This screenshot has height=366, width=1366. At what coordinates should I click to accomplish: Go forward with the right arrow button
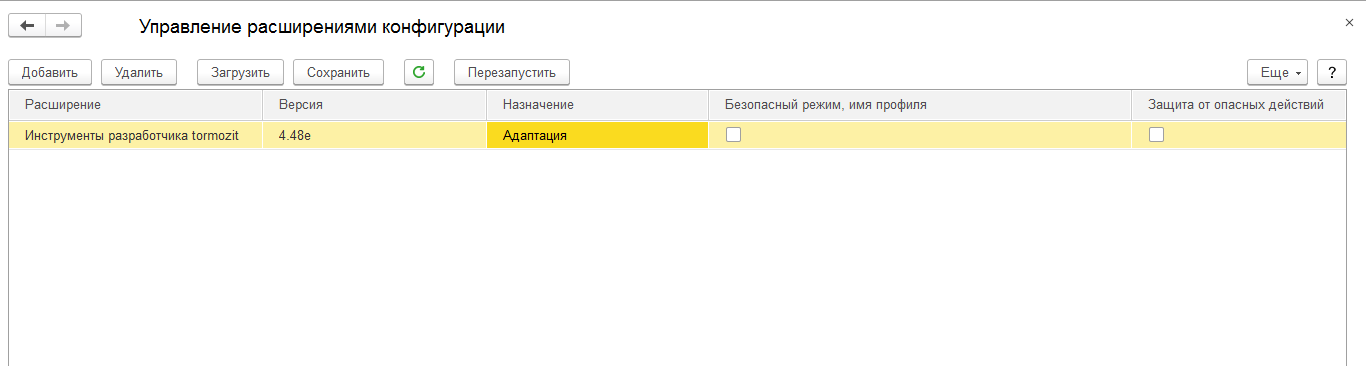(63, 26)
